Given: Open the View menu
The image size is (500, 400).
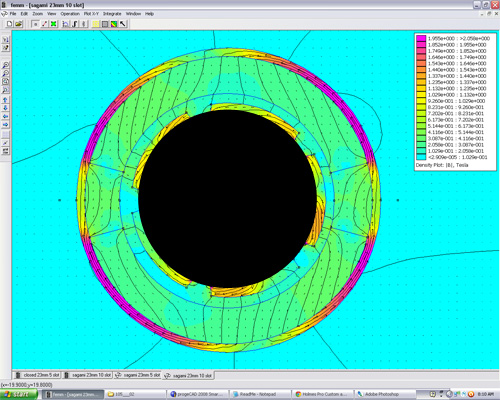Looking at the screenshot, I should coord(52,14).
